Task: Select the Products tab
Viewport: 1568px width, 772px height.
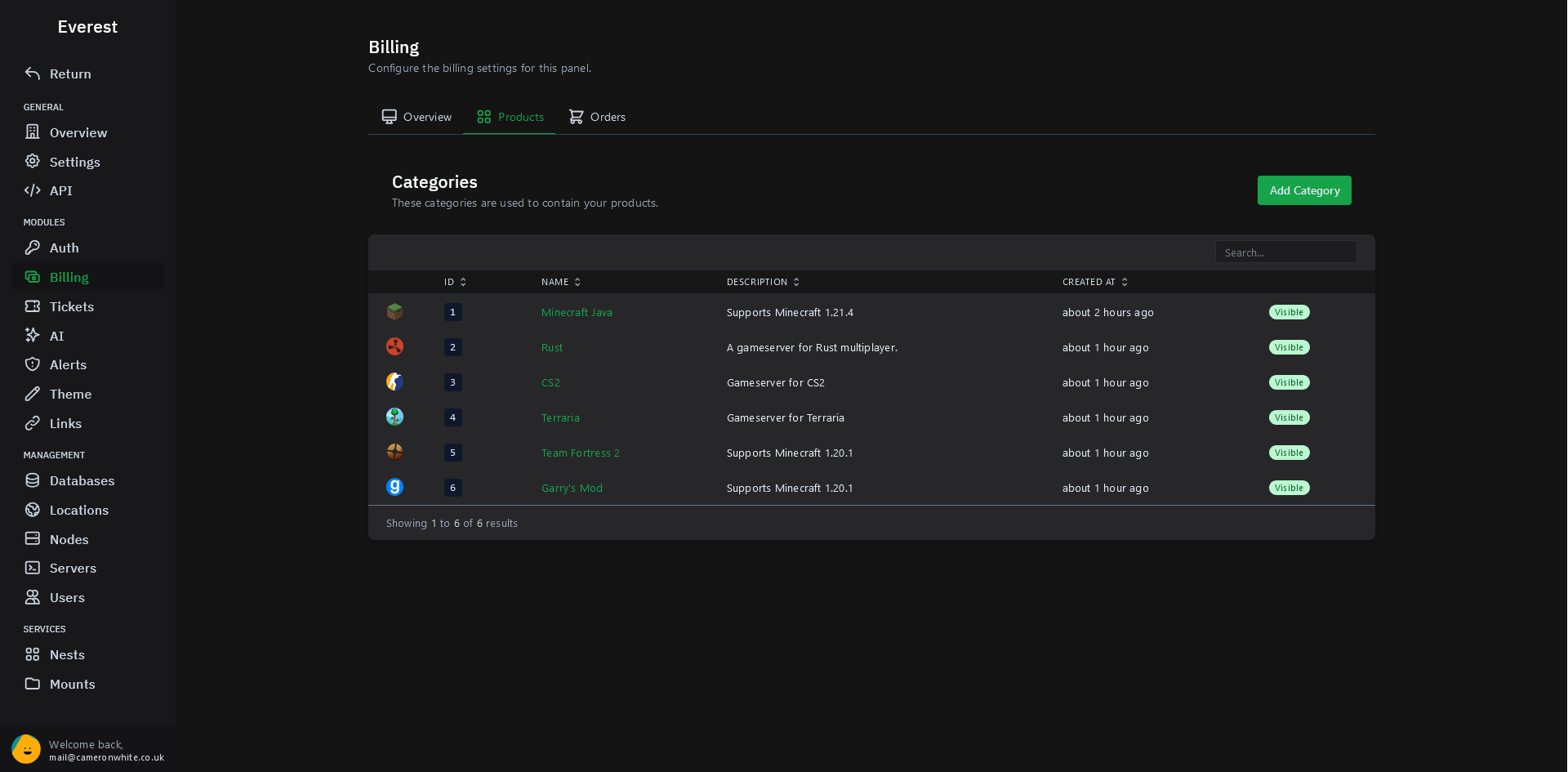Action: (510, 117)
